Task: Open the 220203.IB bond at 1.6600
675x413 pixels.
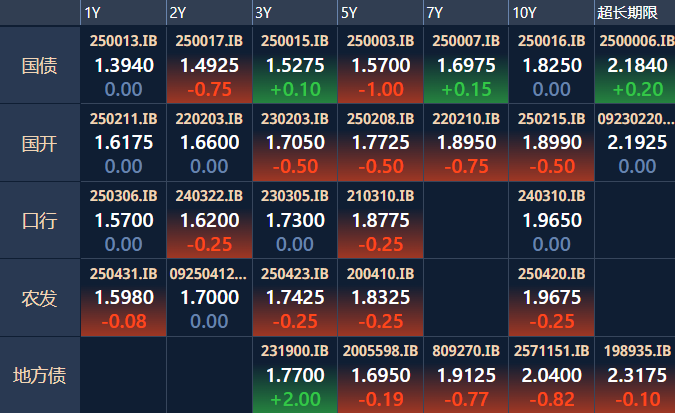Action: tap(209, 143)
